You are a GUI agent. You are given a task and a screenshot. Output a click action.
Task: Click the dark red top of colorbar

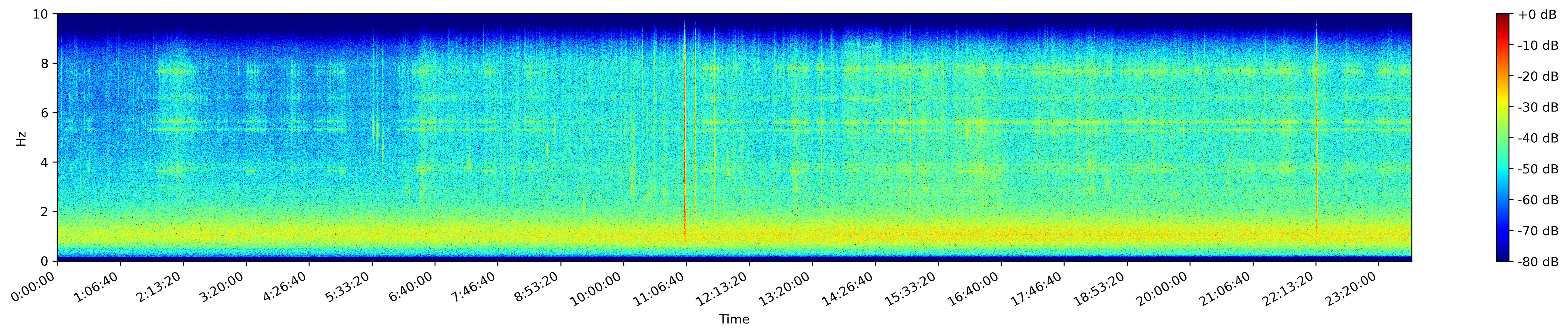tap(1503, 17)
